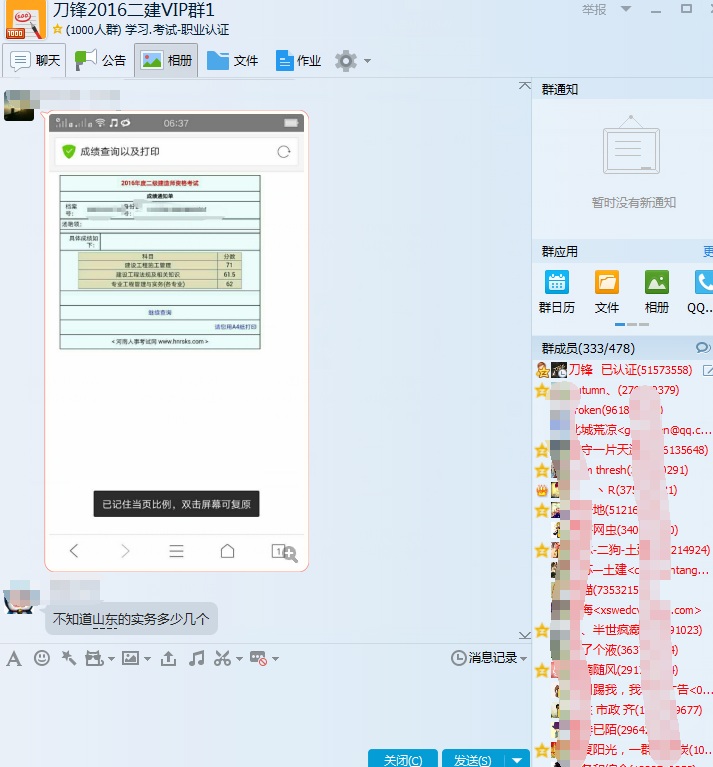Click the edit icon beside 刀锋's entry

(707, 370)
